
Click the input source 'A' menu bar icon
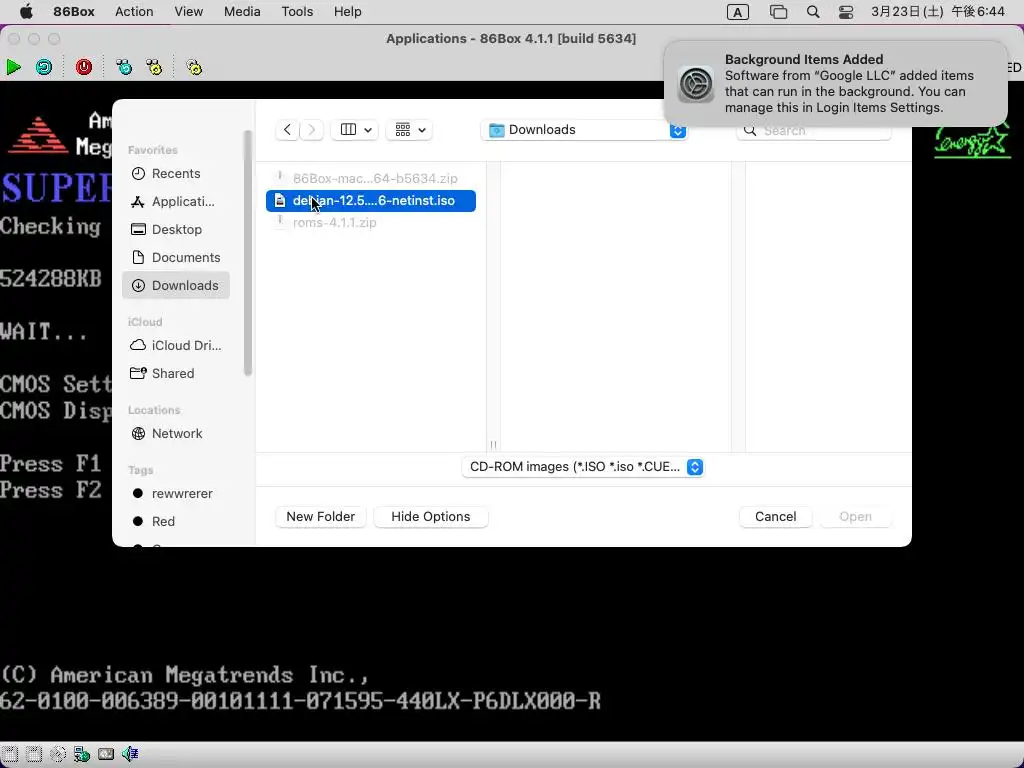[737, 12]
